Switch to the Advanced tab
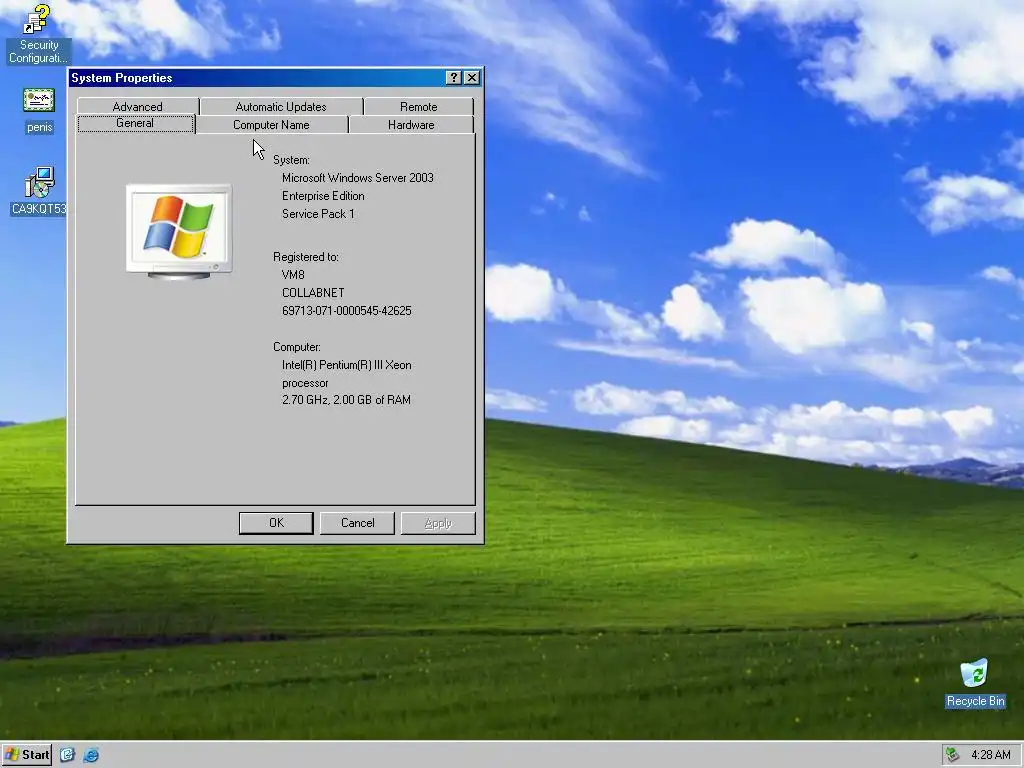Viewport: 1024px width, 768px height. coord(138,106)
